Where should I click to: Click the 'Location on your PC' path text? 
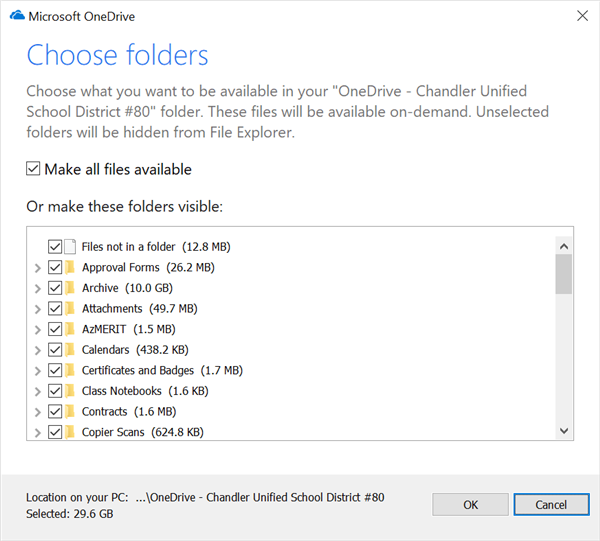tap(205, 497)
